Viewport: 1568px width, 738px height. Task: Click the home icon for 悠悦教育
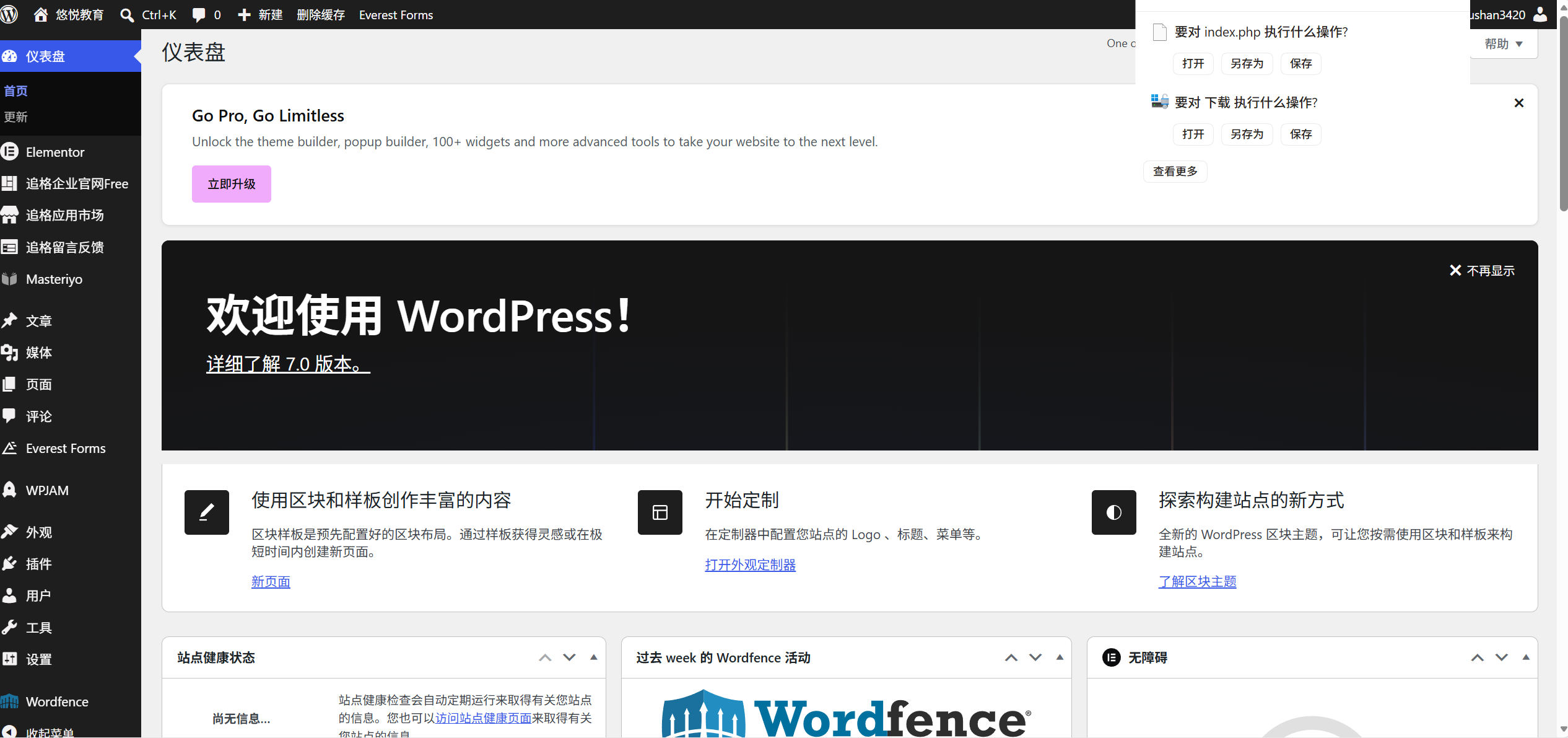pos(41,14)
